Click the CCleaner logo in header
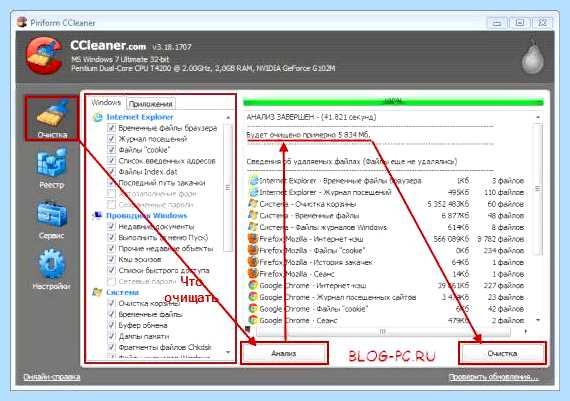Screen dimensions: 570x401 [x=44, y=56]
